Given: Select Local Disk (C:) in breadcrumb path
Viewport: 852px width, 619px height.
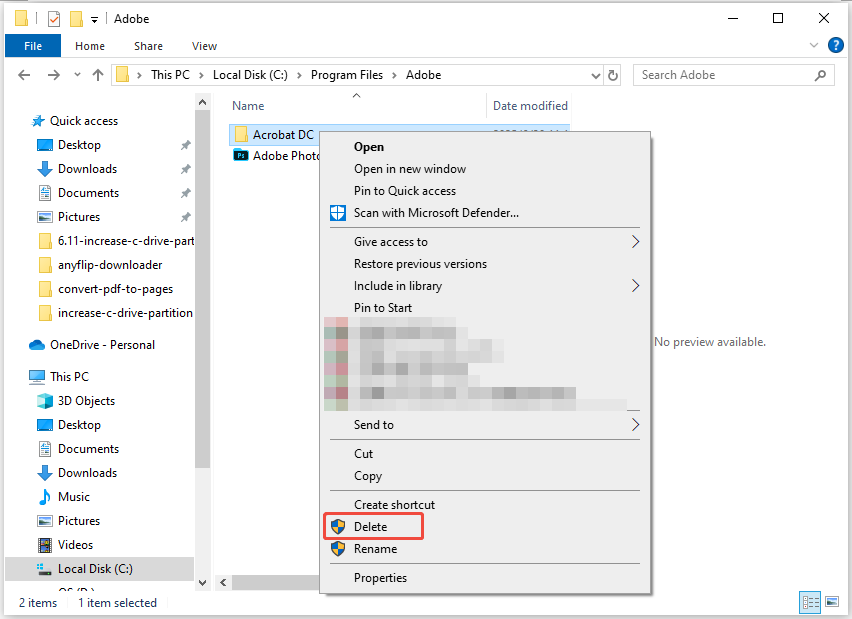Looking at the screenshot, I should click(250, 75).
